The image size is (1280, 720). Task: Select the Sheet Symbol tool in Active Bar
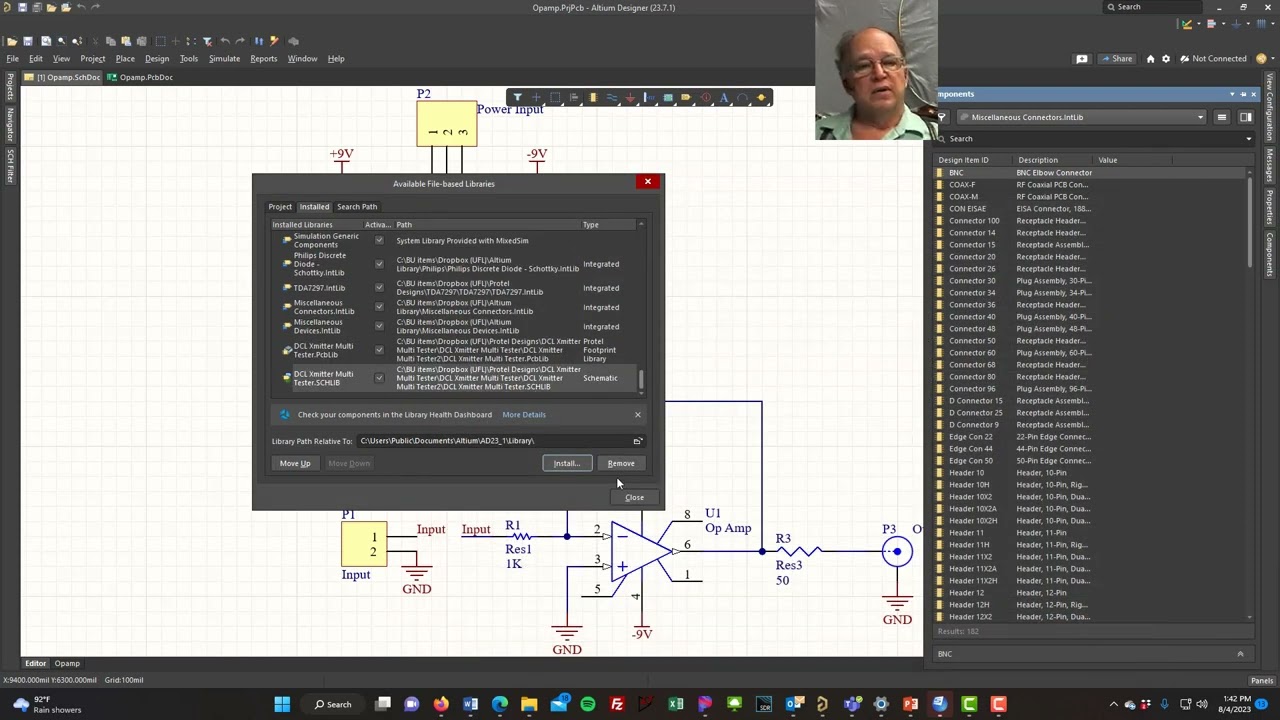click(x=668, y=98)
